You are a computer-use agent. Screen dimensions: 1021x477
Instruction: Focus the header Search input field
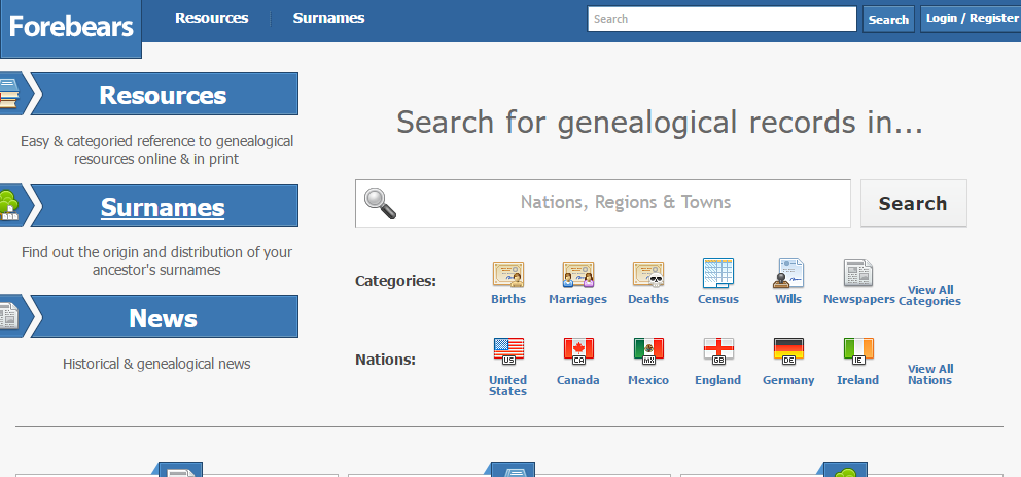click(721, 19)
